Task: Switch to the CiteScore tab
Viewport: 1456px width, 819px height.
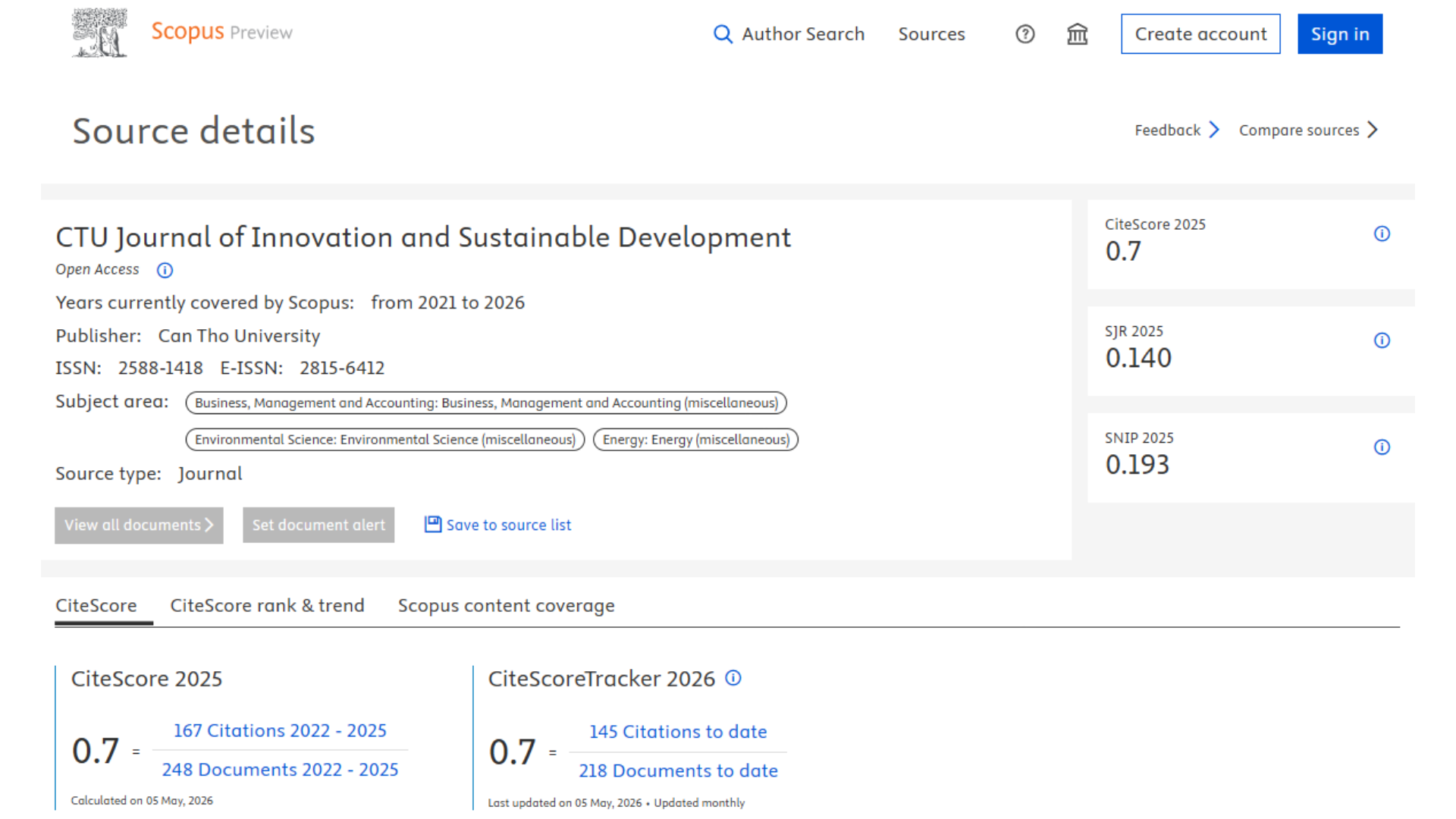Action: (96, 606)
